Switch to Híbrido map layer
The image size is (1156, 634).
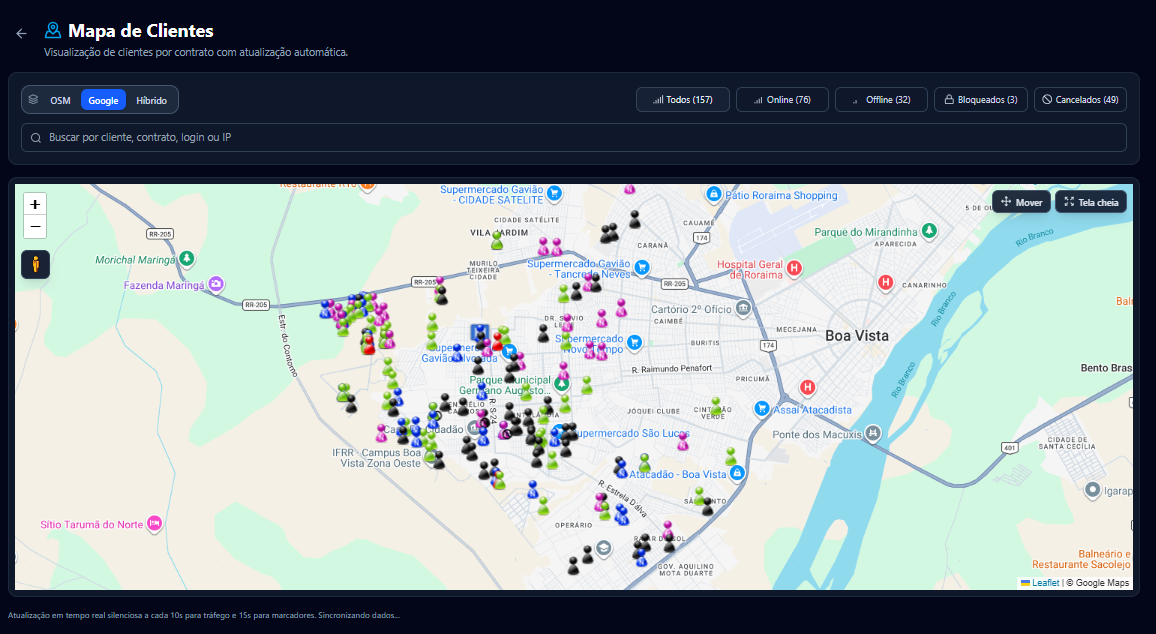pos(151,100)
